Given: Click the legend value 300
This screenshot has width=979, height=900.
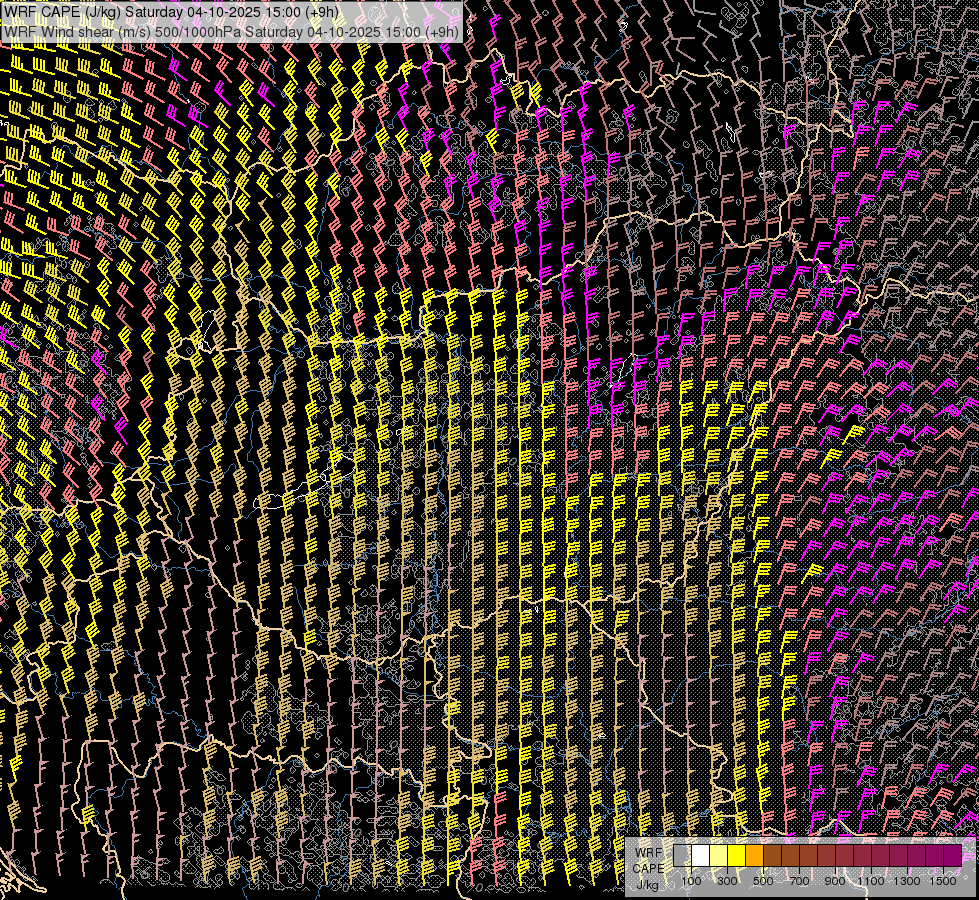Looking at the screenshot, I should (727, 881).
